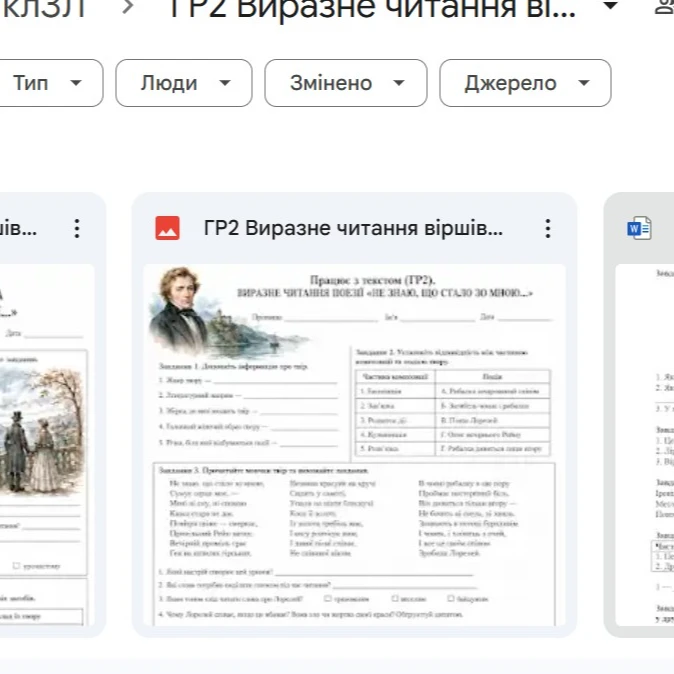Open more actions for the left partially visible card
Image resolution: width=674 pixels, height=674 pixels.
pyautogui.click(x=77, y=228)
